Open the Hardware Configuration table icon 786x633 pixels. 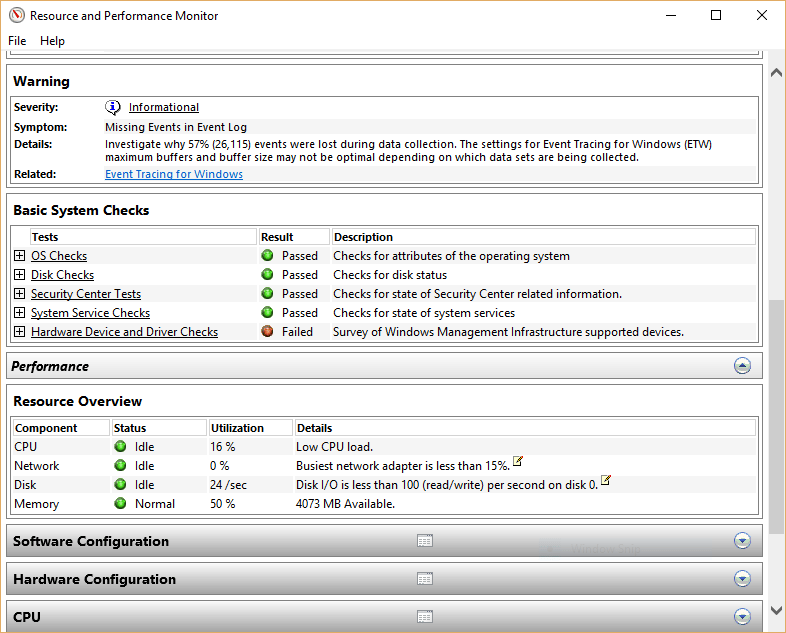(x=425, y=579)
